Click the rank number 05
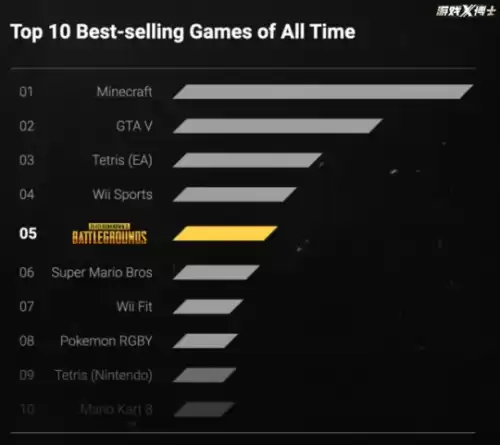Viewport: 500px width, 445px height. point(28,234)
